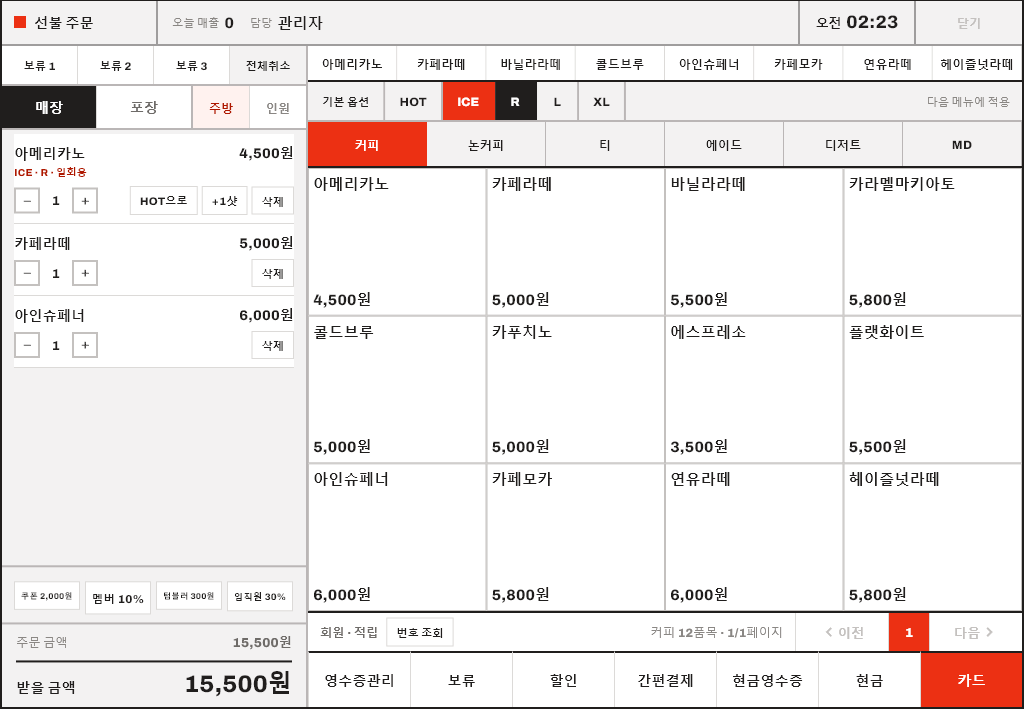Increase 아인슈페너 quantity with plus button
The image size is (1024, 709).
point(85,345)
